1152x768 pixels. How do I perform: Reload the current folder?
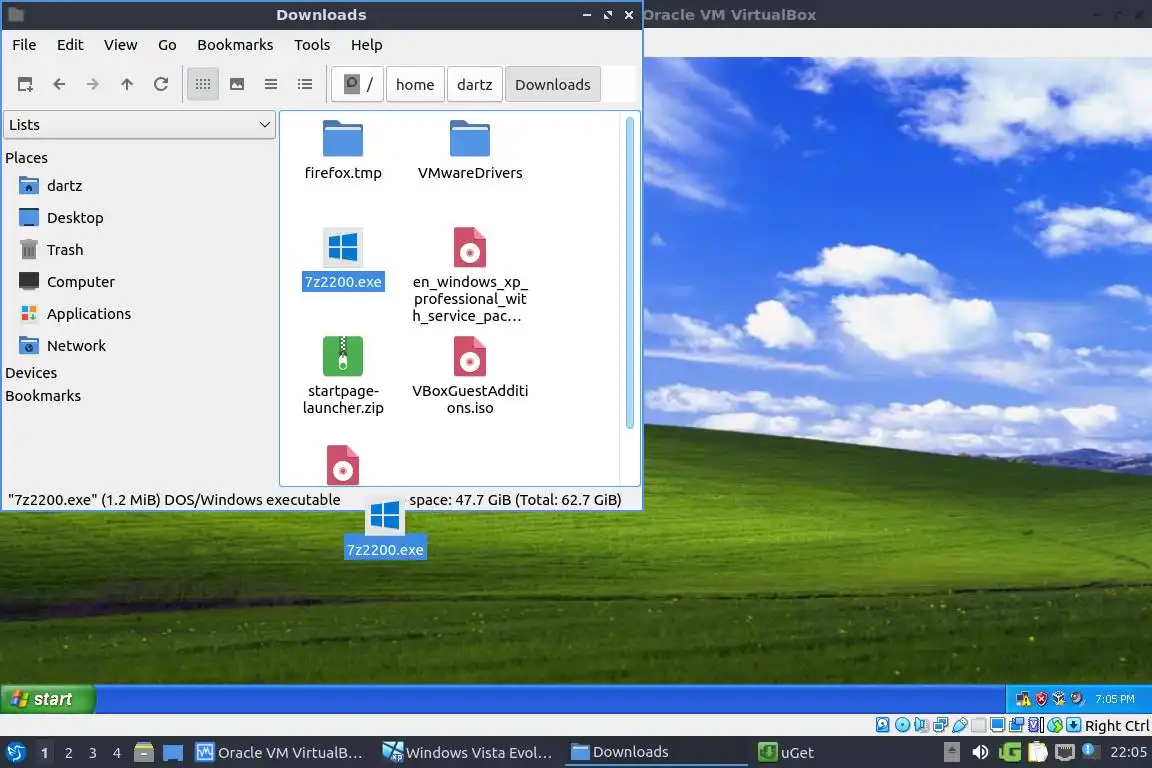point(161,85)
